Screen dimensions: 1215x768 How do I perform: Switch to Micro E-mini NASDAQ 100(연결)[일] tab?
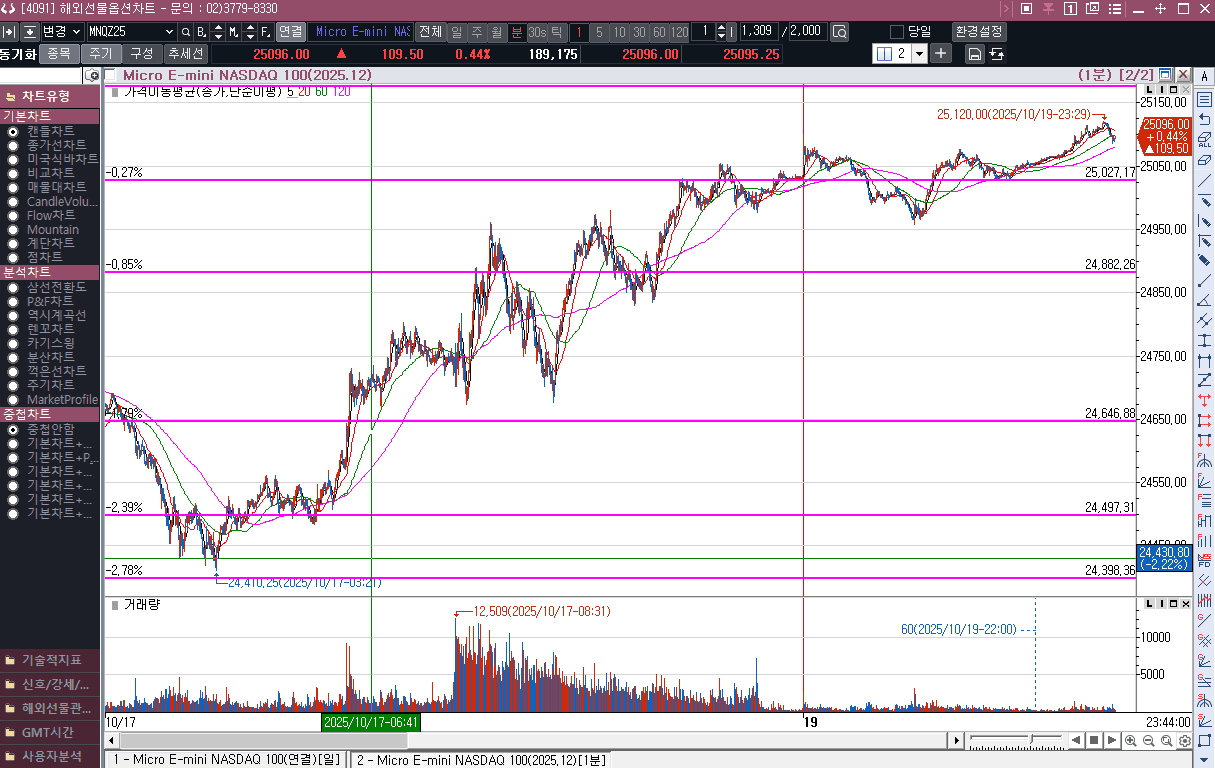point(226,760)
